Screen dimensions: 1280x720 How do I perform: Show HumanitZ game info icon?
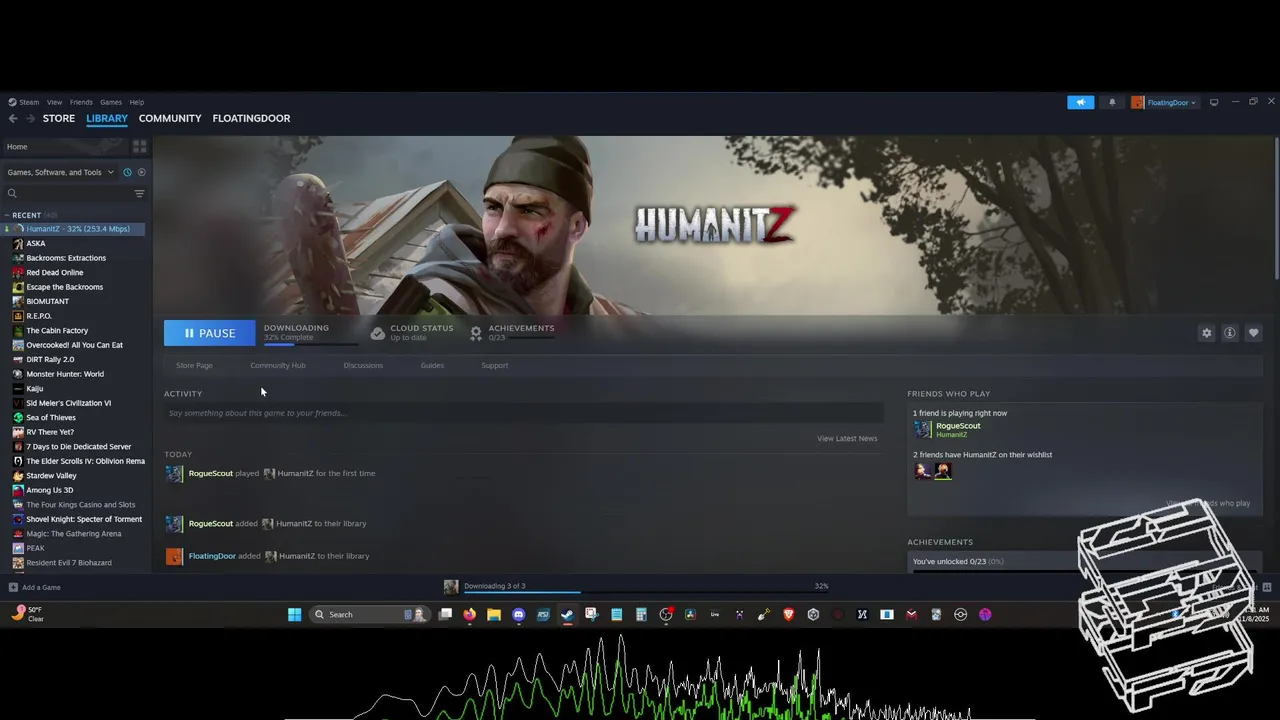pos(1230,333)
